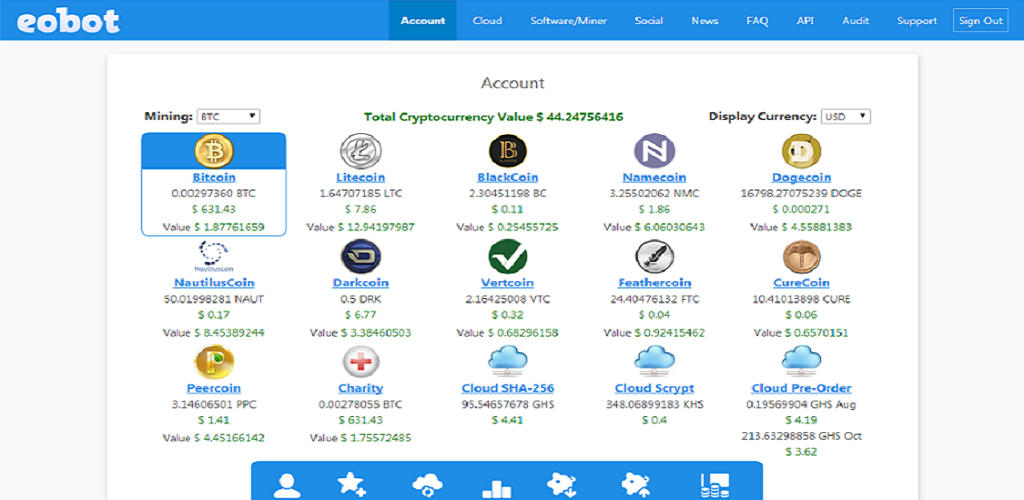Click the Darkcoin logo icon
Image resolution: width=1024 pixels, height=500 pixels.
360,257
